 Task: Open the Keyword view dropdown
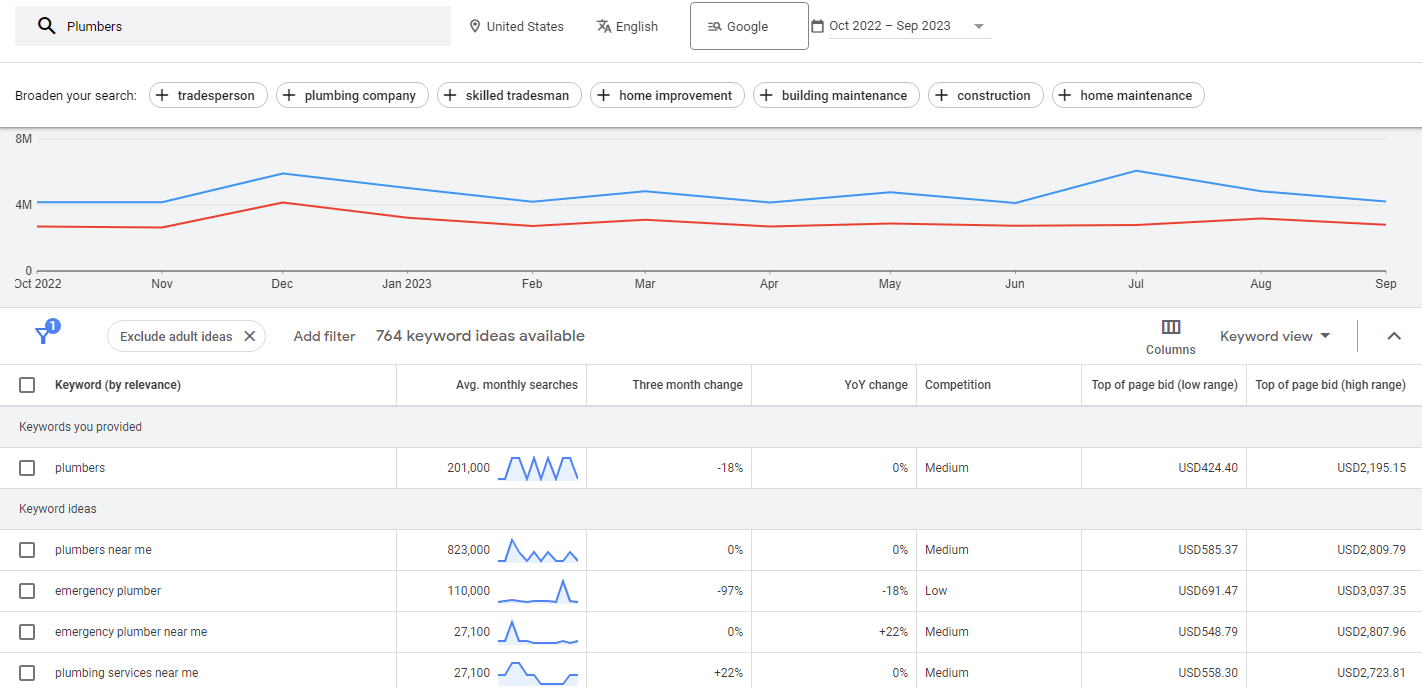[x=1275, y=336]
